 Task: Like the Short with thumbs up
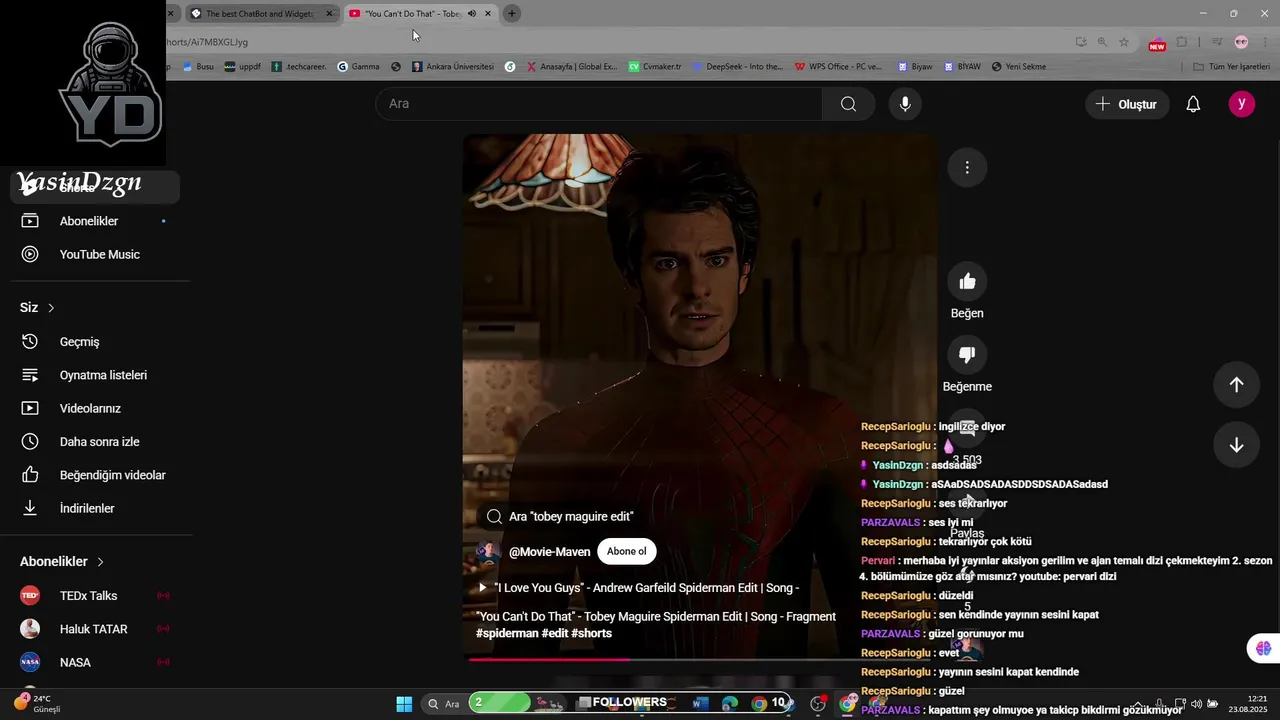pos(967,282)
